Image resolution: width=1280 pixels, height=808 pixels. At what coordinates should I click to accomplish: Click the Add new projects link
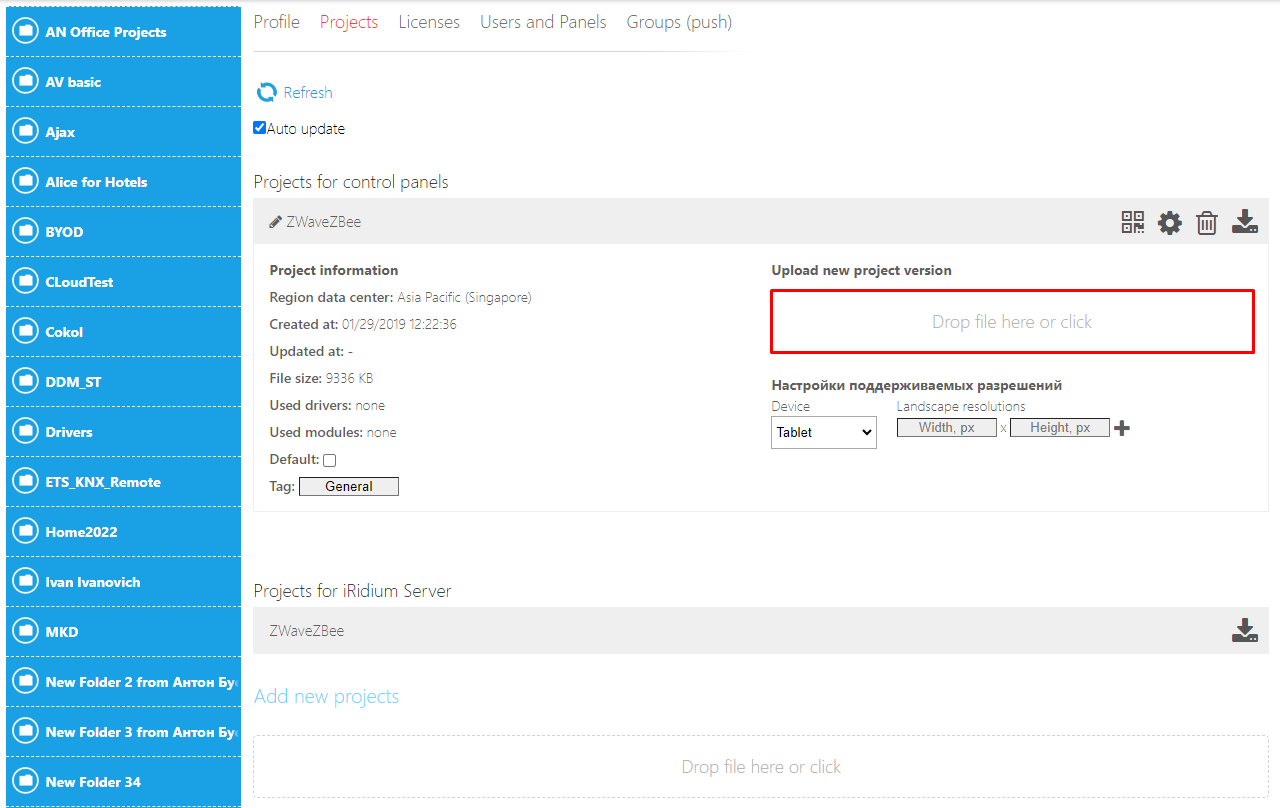point(326,697)
